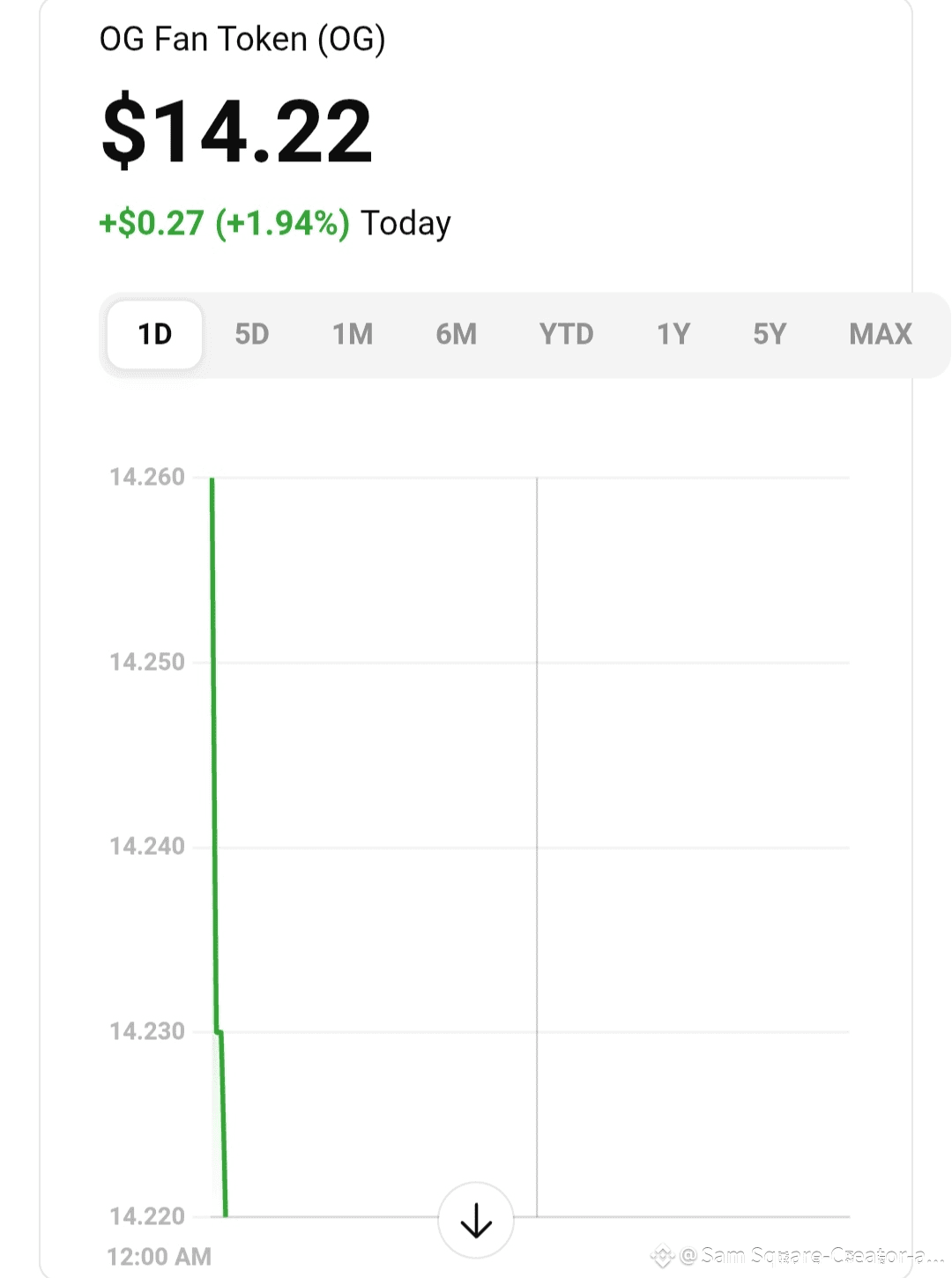
Task: Click the 14.240 gridline label
Action: click(x=147, y=846)
